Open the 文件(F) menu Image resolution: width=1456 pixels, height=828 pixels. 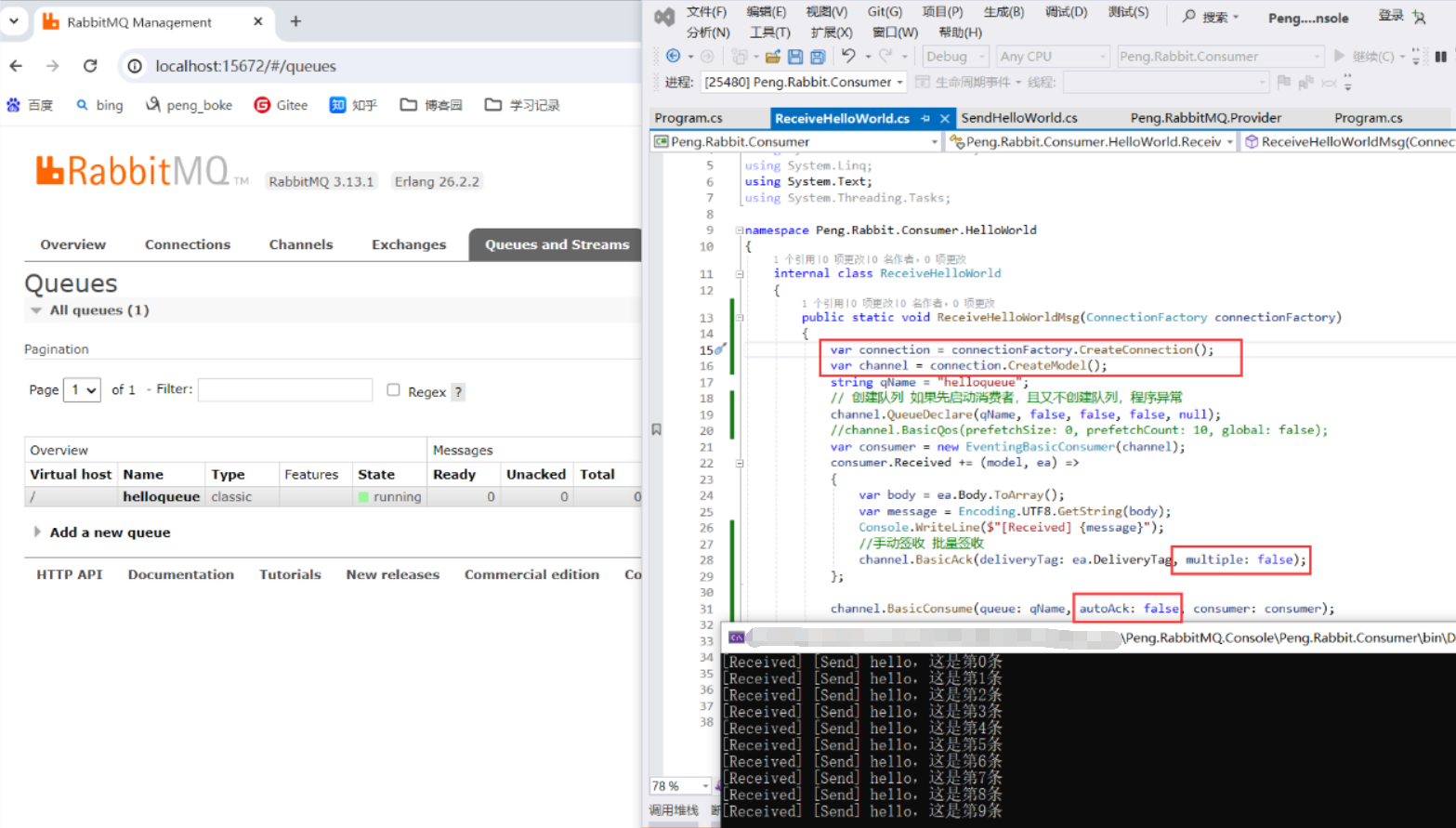pos(706,12)
